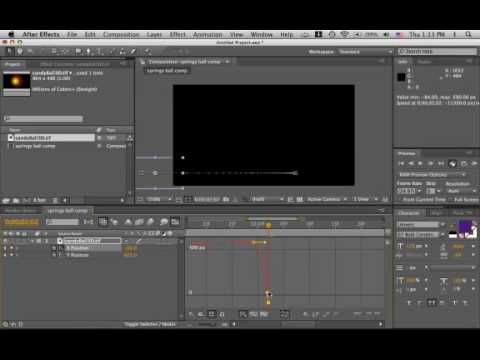Image resolution: width=480 pixels, height=360 pixels.
Task: Click Separate Dimensions button in graph editor
Action: pyautogui.click(x=284, y=314)
